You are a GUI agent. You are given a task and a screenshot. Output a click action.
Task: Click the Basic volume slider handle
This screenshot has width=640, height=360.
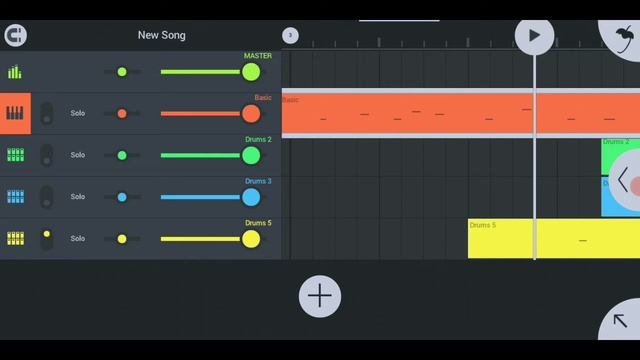click(251, 114)
